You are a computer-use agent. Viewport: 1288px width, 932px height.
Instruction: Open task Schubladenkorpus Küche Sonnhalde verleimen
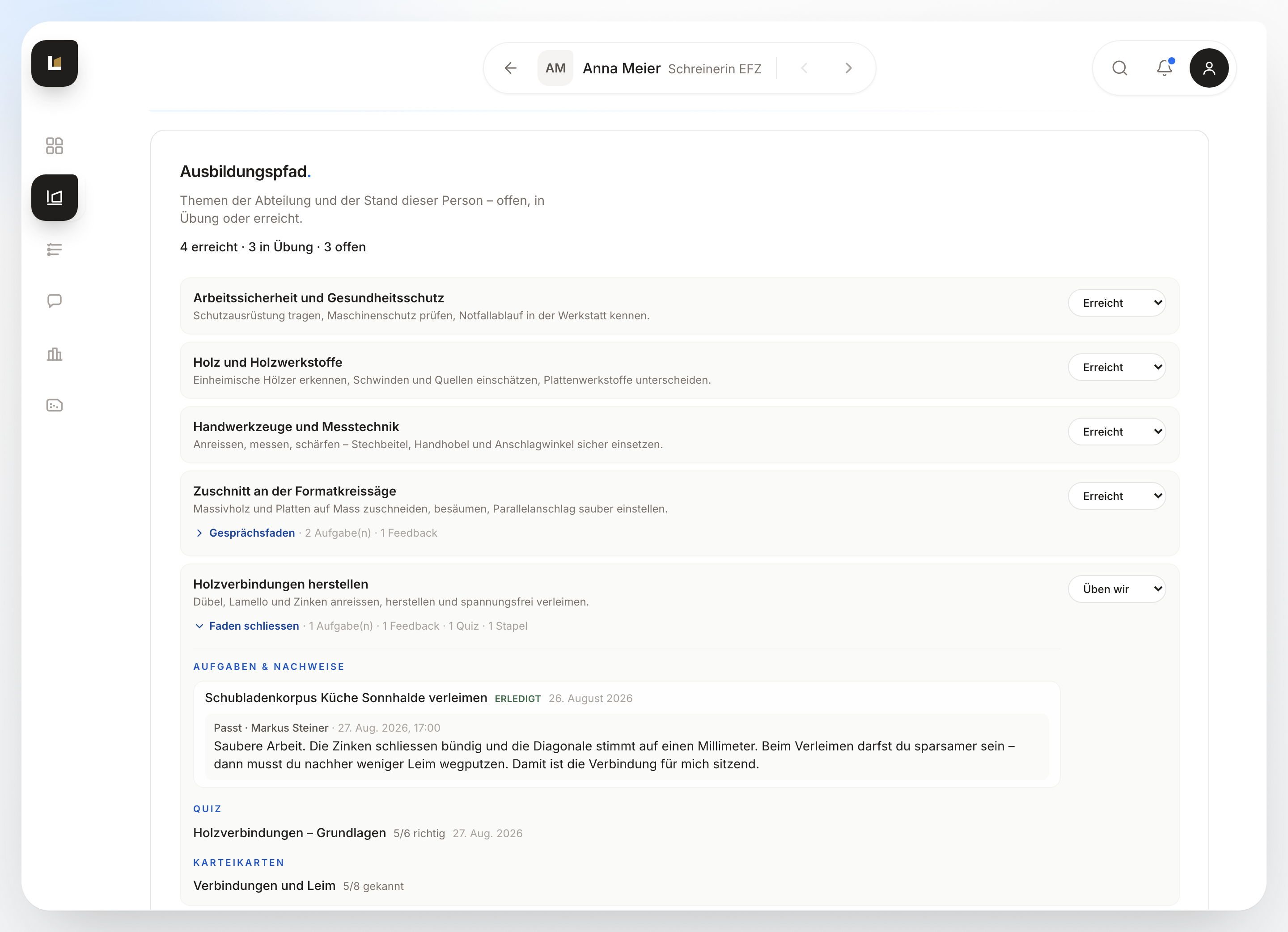346,698
